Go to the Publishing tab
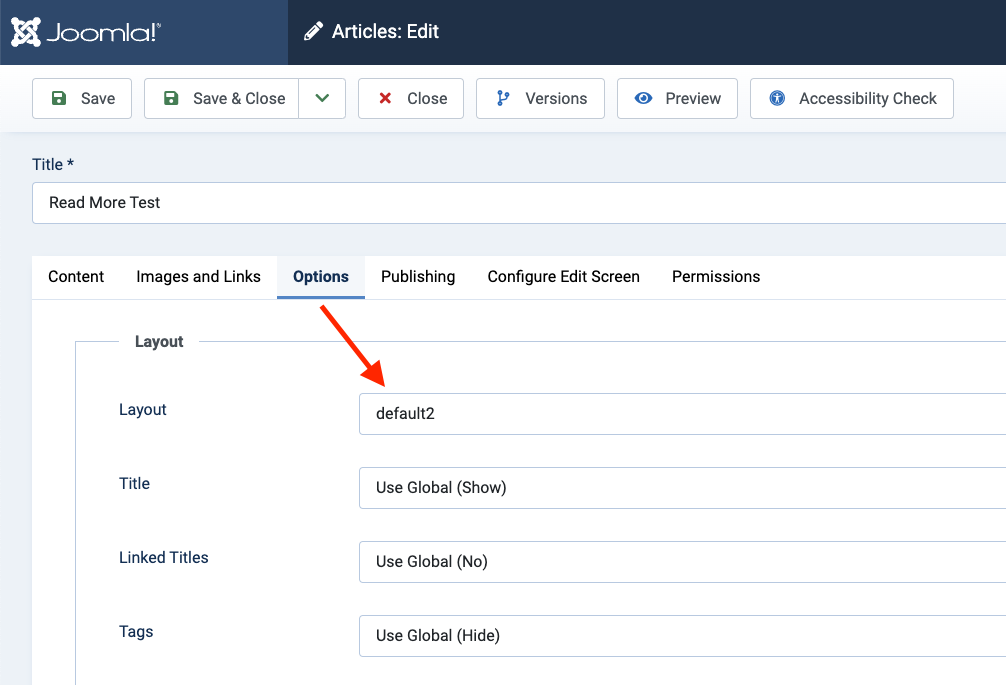The width and height of the screenshot is (1006, 685). click(418, 277)
